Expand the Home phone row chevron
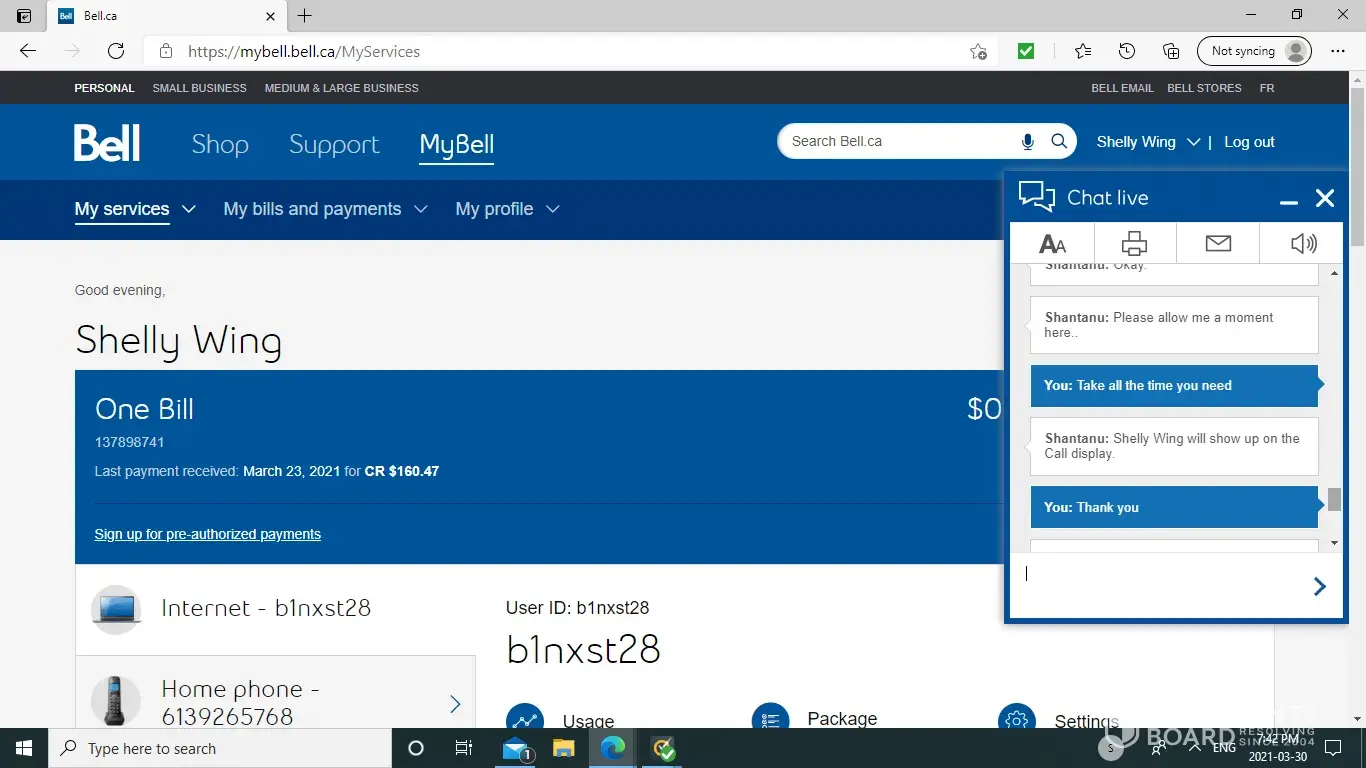This screenshot has height=768, width=1366. (x=455, y=704)
